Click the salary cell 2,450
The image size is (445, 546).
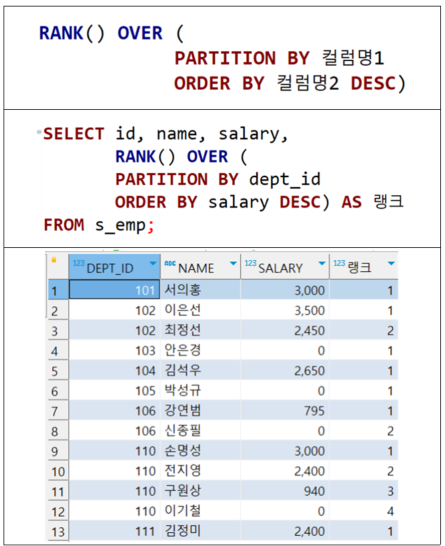pyautogui.click(x=285, y=330)
